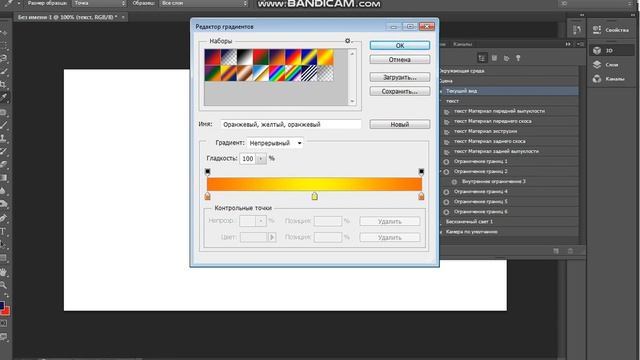Screen dimensions: 640x360
Task: Pick the rainbow spectrum gradient preset
Action: 277,73
